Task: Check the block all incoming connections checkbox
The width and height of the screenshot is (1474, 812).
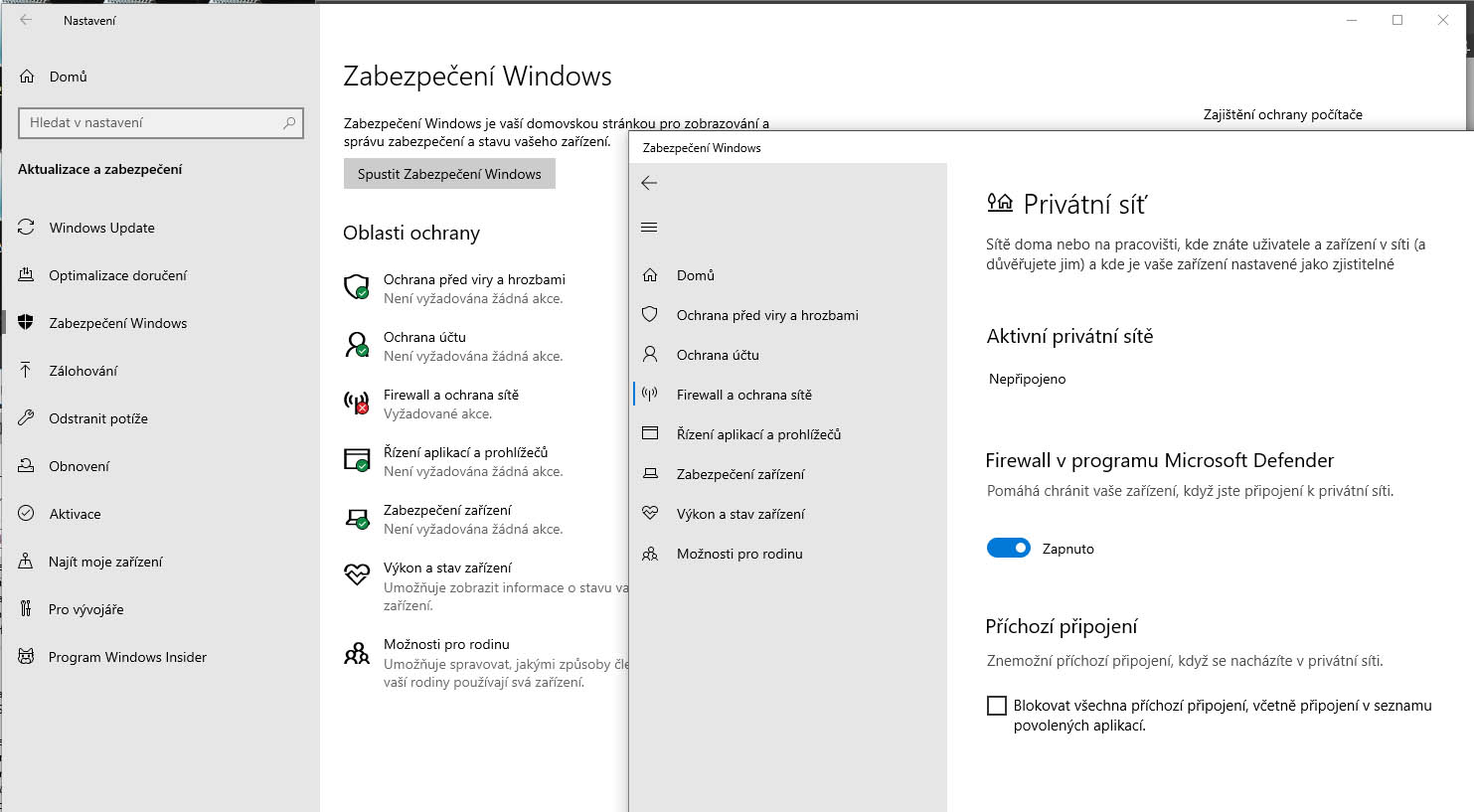Action: (996, 706)
